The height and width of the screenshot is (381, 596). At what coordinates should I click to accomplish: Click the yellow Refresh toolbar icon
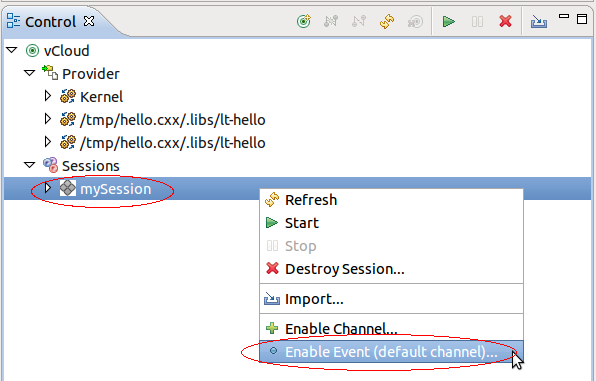click(387, 21)
